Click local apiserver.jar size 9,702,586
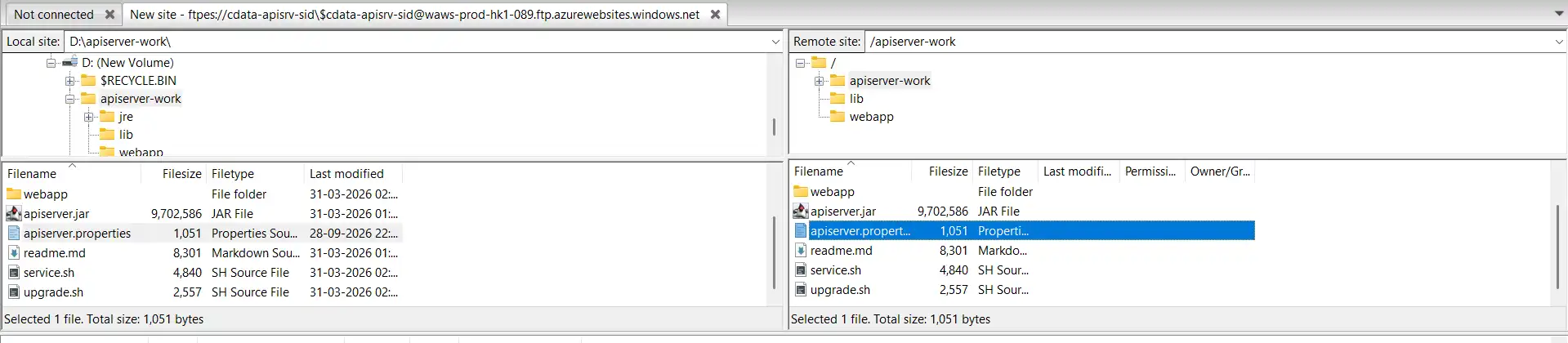This screenshot has width=1568, height=343. (x=176, y=214)
